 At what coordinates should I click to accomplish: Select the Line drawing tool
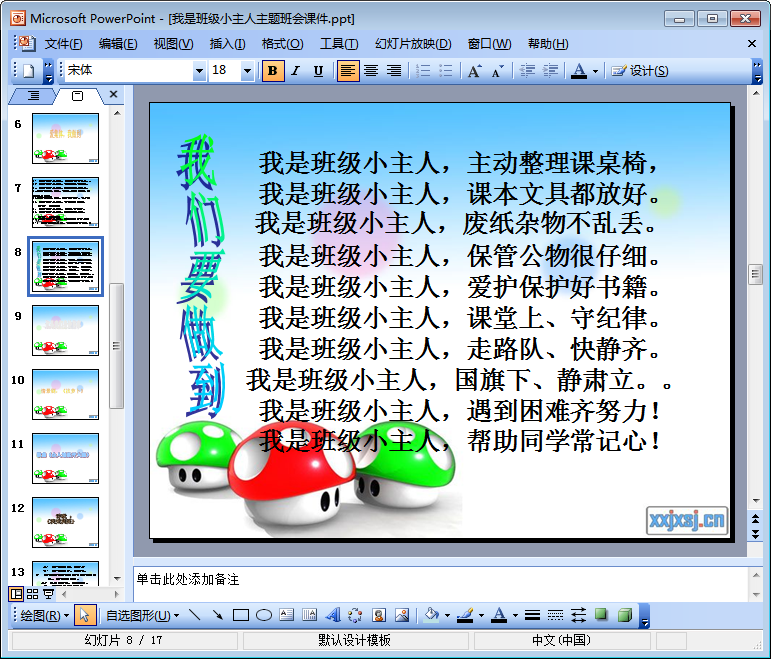click(x=195, y=615)
